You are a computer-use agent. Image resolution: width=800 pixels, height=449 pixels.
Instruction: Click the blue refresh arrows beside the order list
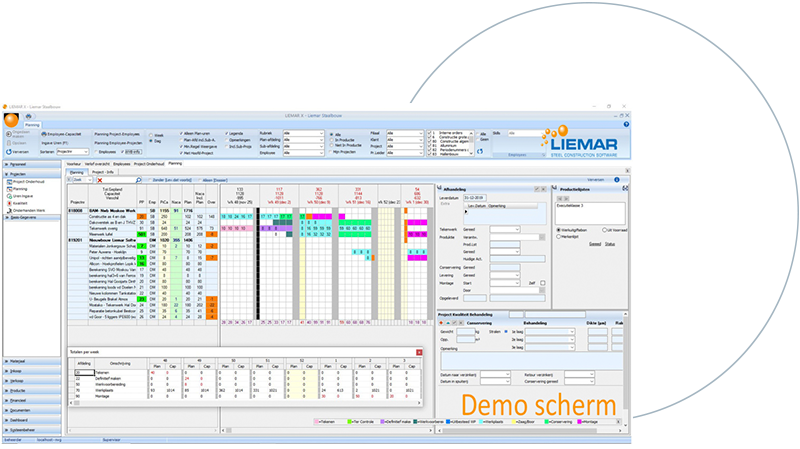pos(480,151)
